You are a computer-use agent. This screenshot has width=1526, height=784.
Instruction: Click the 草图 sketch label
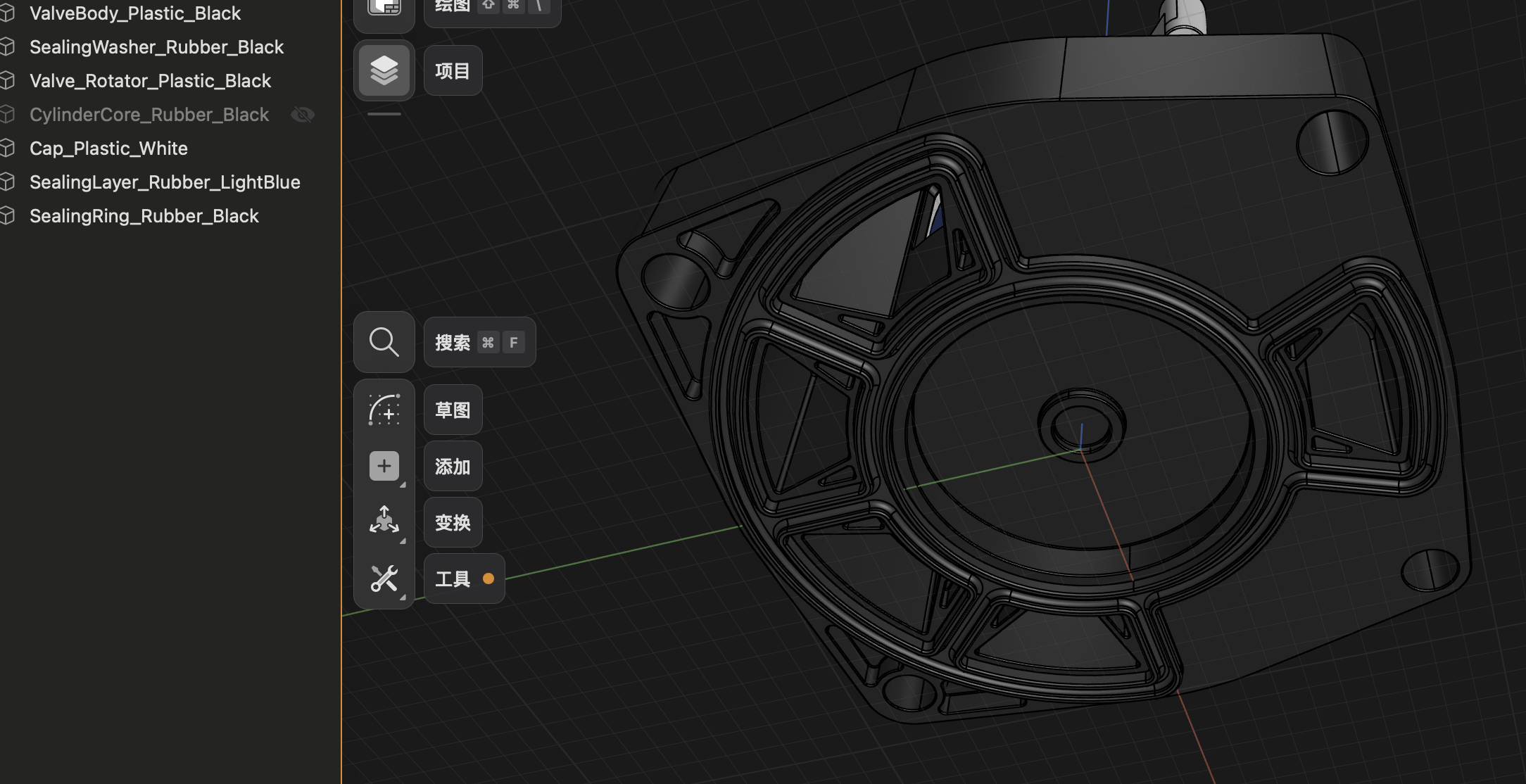(x=453, y=410)
